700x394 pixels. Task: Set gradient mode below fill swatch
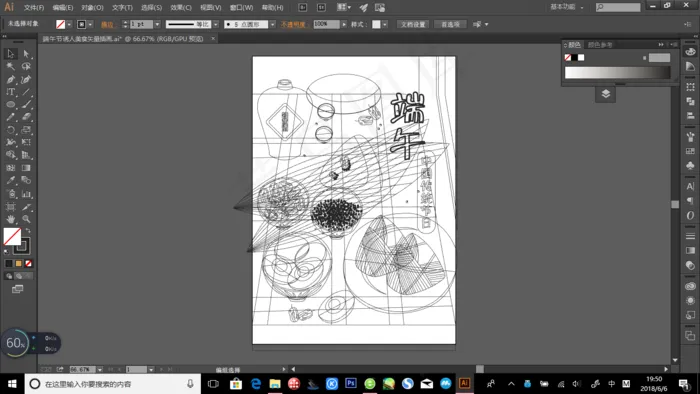(x=18, y=263)
